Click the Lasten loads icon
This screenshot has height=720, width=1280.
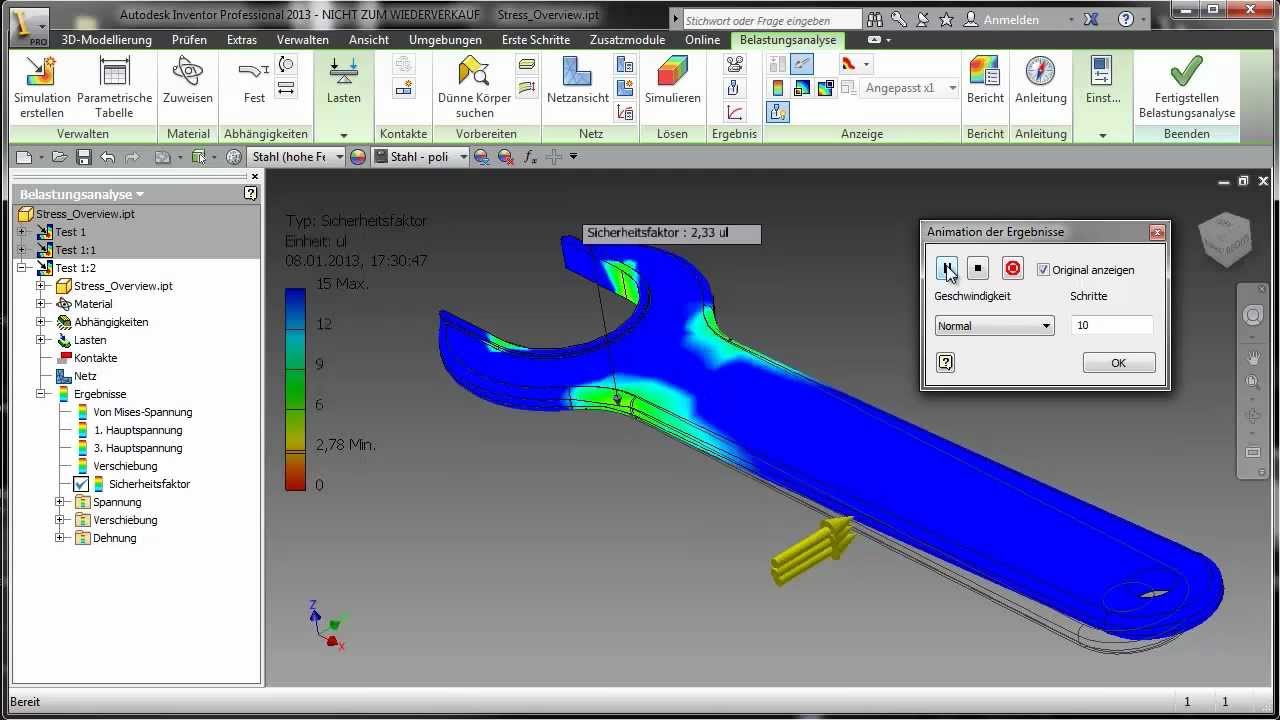(x=344, y=72)
